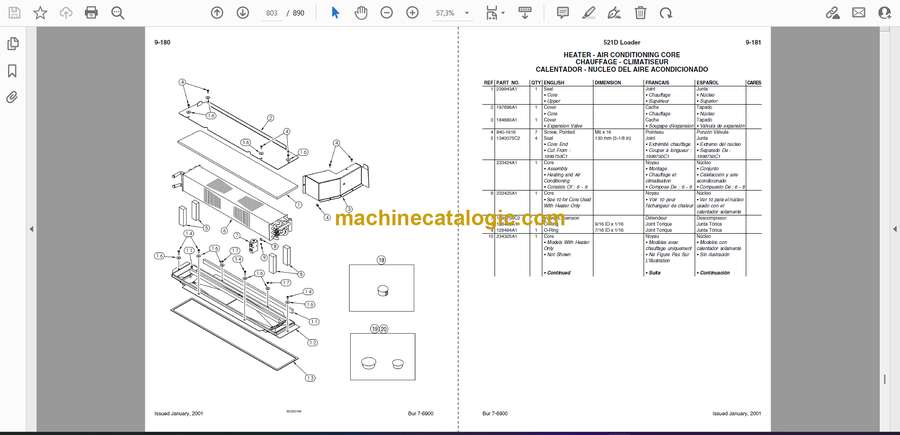This screenshot has width=900, height=435.
Task: Click 'Bur 7-6900' footer on right page
Action: 495,413
